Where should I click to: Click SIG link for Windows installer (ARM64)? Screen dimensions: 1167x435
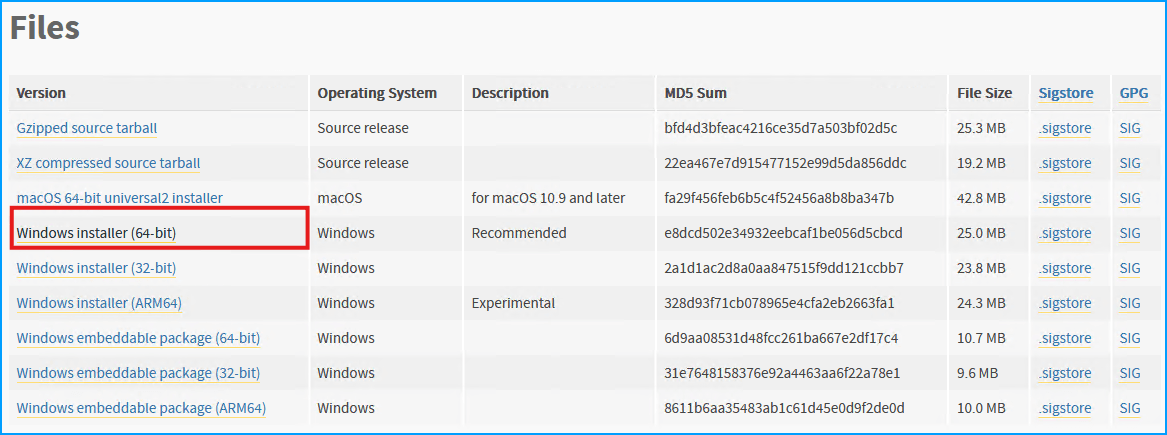[x=1130, y=303]
